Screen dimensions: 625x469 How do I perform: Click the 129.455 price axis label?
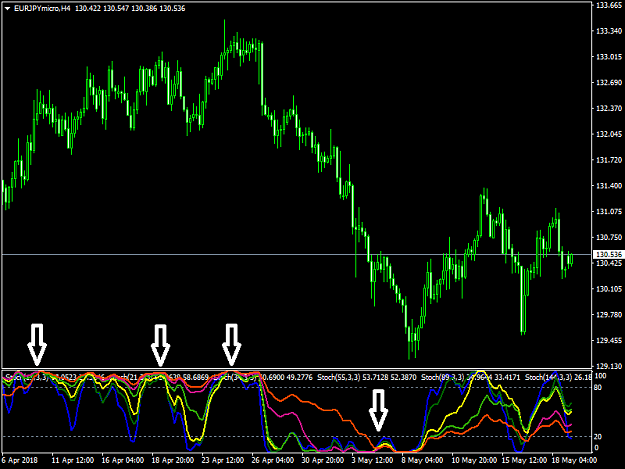click(x=608, y=340)
